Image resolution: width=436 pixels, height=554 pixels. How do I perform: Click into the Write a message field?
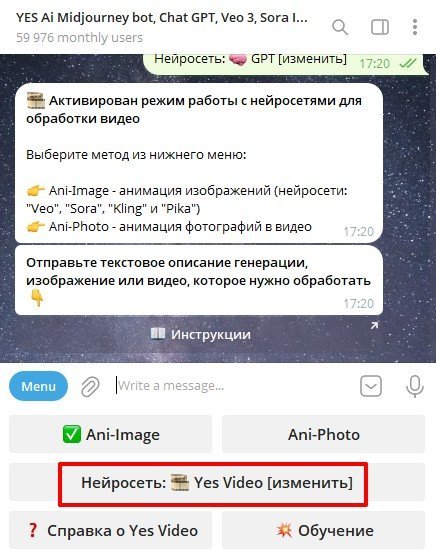pos(233,385)
